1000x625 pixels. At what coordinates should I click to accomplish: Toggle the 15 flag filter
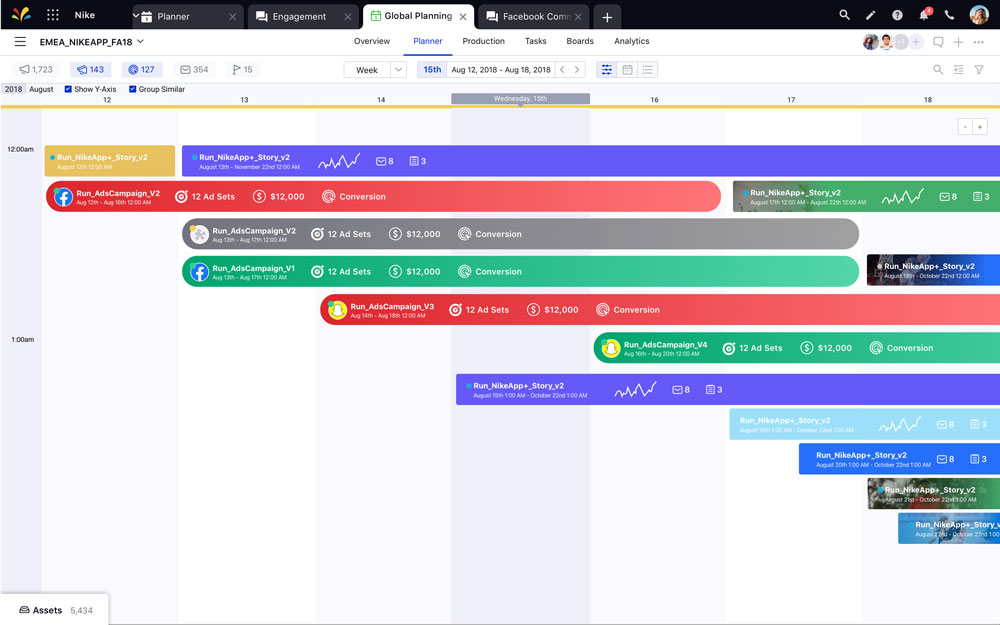click(x=242, y=70)
